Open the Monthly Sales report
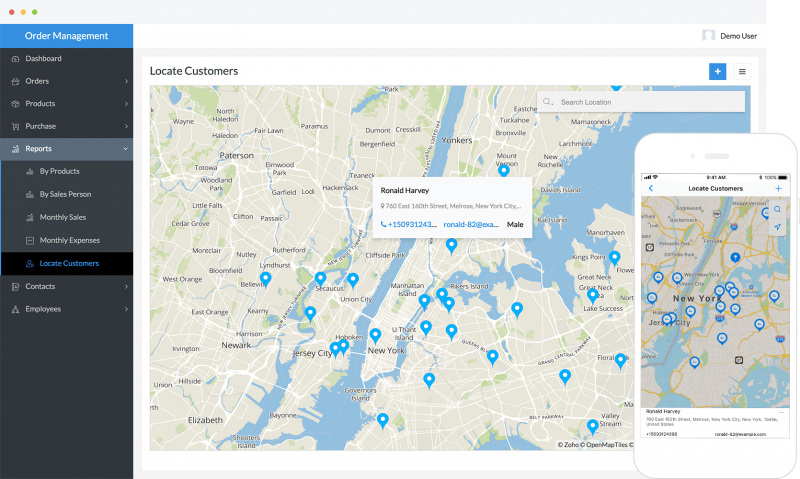This screenshot has width=800, height=479. click(62, 217)
